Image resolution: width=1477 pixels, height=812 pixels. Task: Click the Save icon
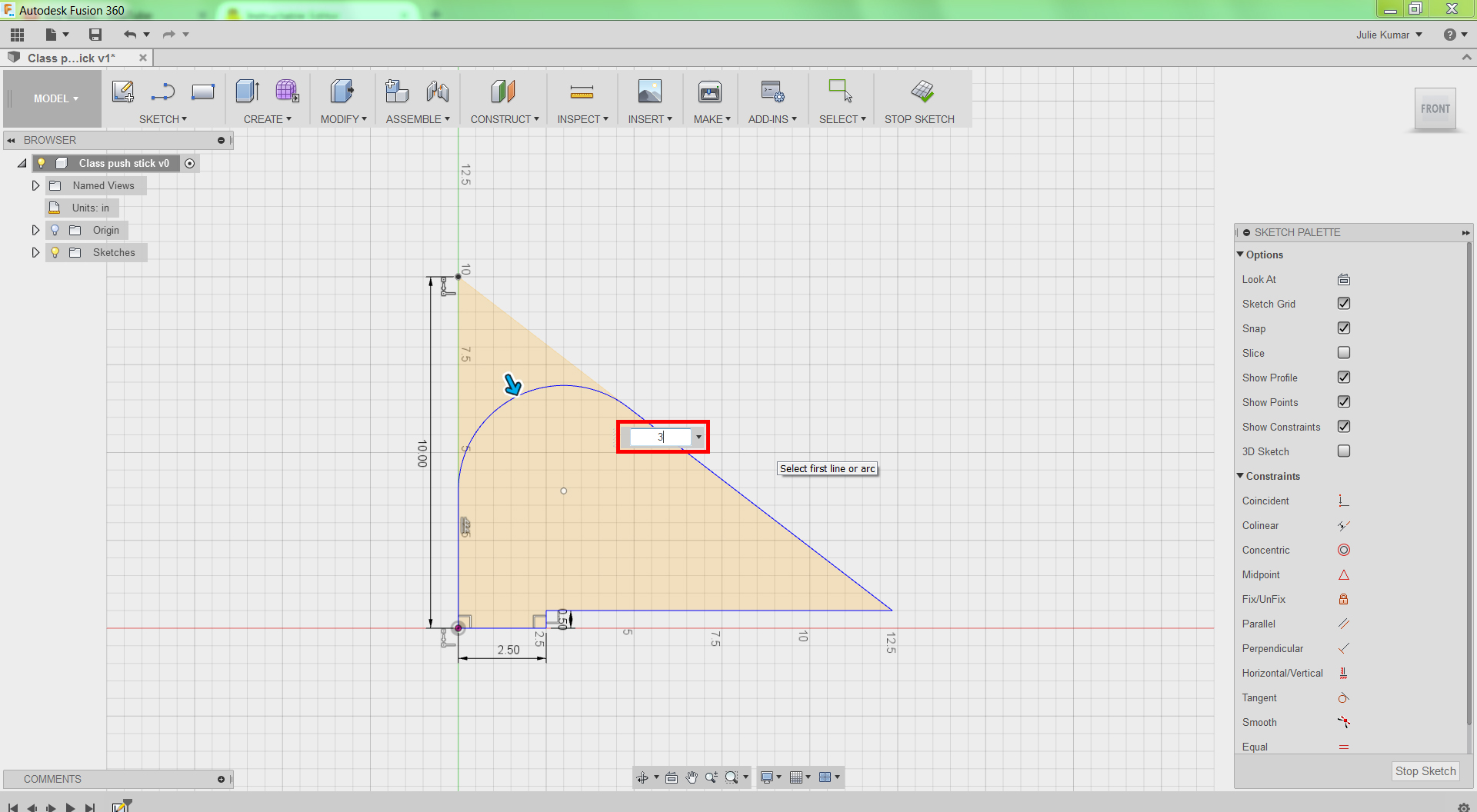pyautogui.click(x=95, y=35)
